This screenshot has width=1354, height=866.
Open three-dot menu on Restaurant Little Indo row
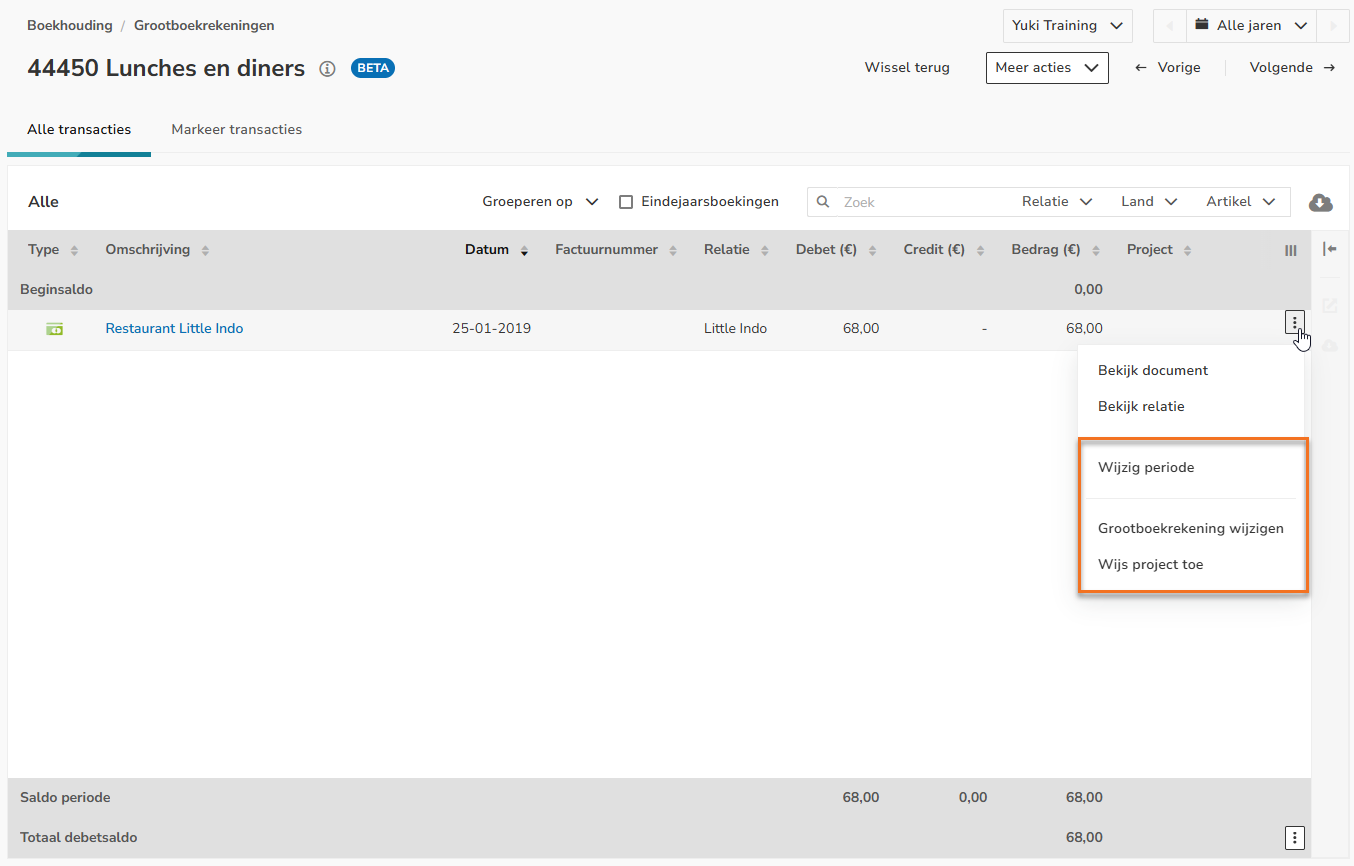click(1295, 322)
